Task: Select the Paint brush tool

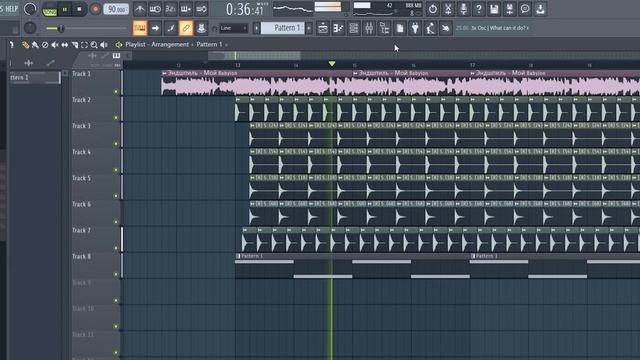Action: click(35, 44)
